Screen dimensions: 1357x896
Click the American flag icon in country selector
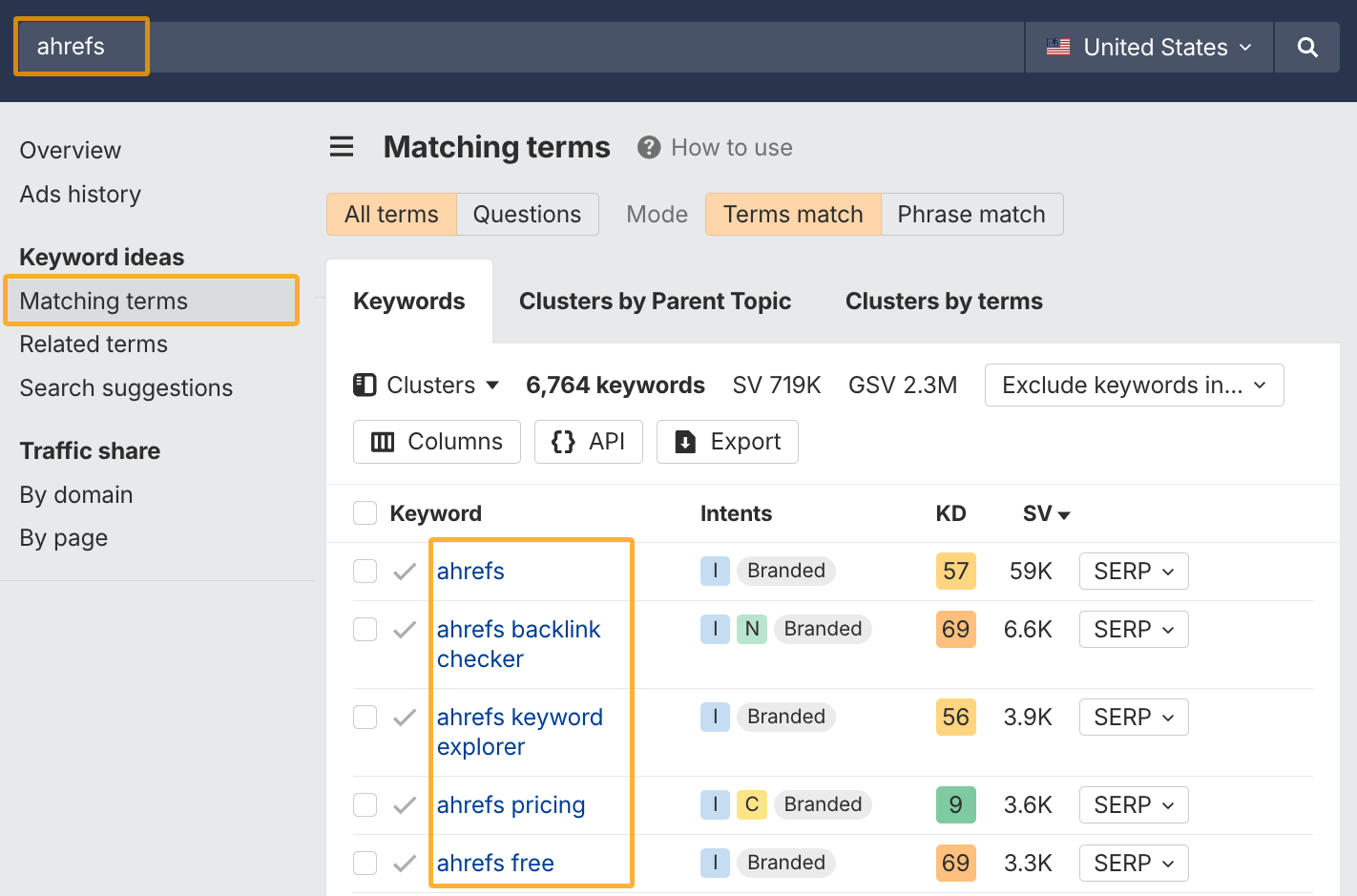click(x=1058, y=46)
